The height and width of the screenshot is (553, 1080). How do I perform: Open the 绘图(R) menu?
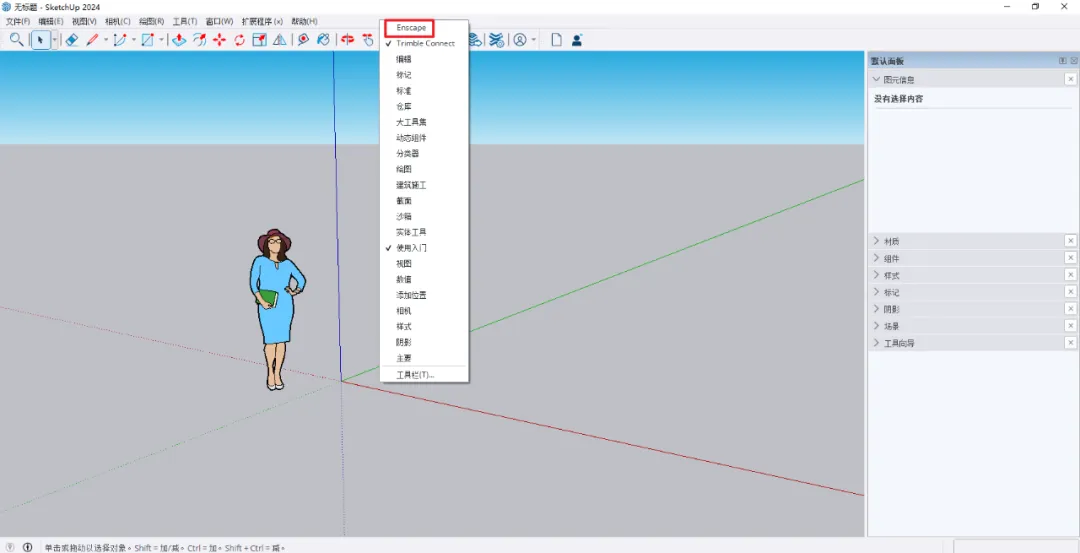[x=152, y=21]
